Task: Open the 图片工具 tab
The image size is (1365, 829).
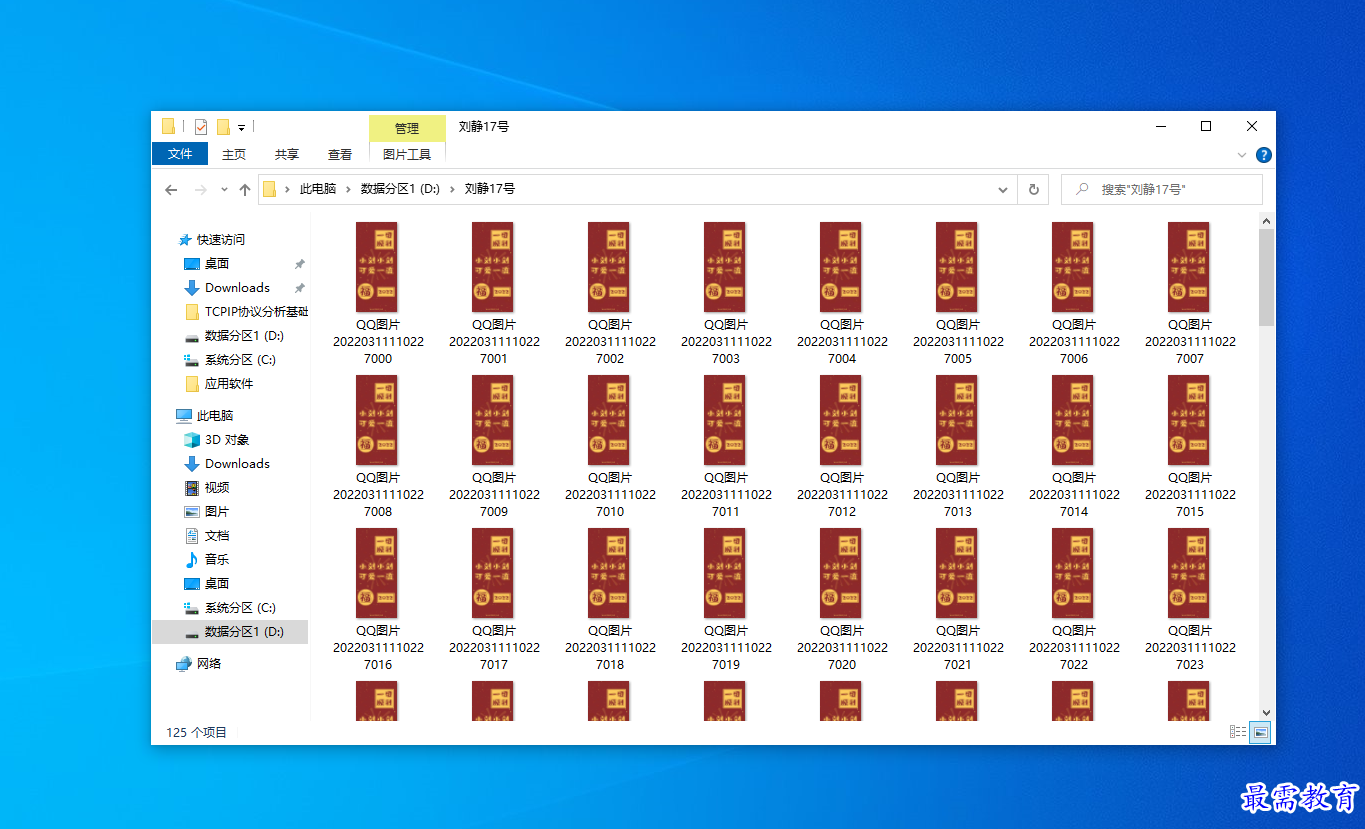Action: click(x=407, y=154)
